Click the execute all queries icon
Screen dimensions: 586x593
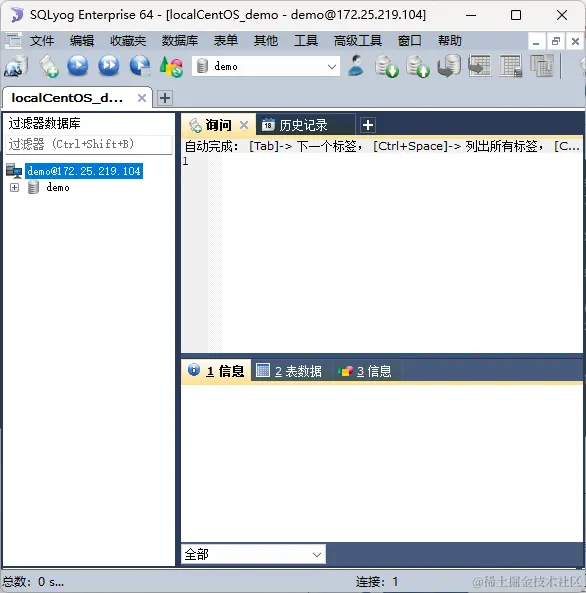[109, 66]
